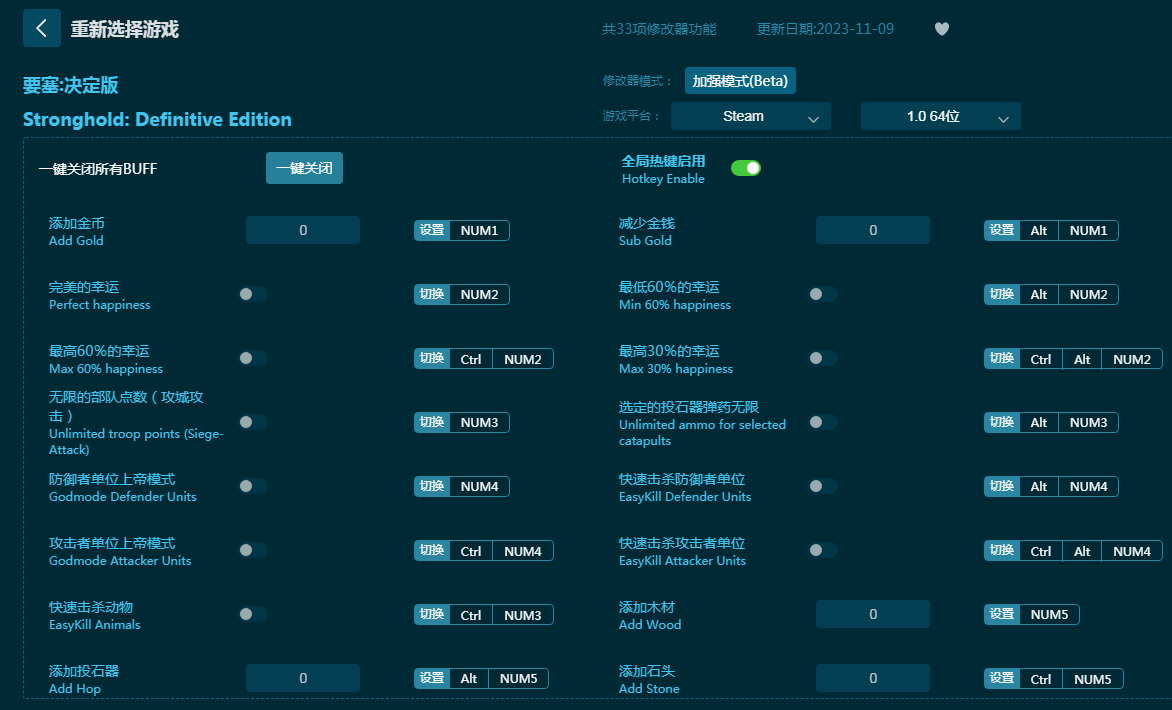Click the 一键关闭 button
Viewport: 1172px width, 710px height.
pos(304,168)
